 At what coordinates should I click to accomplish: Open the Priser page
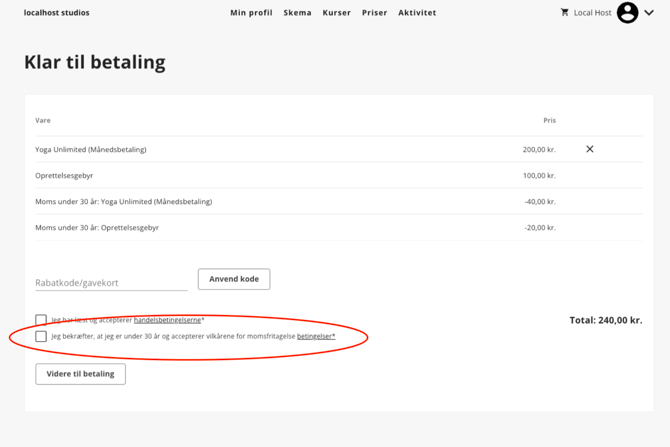(374, 13)
